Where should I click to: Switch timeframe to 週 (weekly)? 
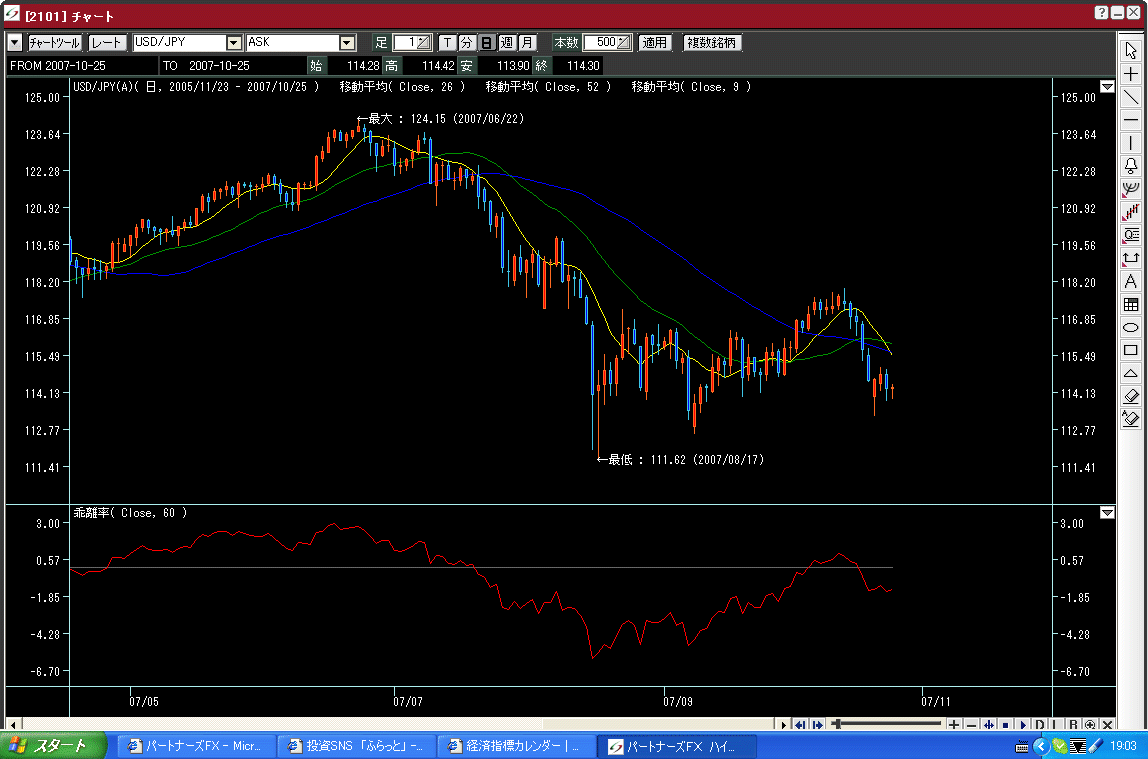pyautogui.click(x=507, y=43)
